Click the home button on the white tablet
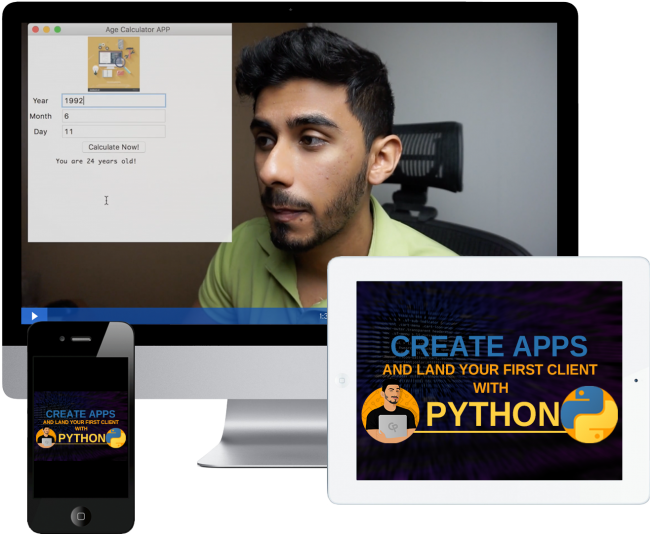This screenshot has width=650, height=534. (x=342, y=380)
